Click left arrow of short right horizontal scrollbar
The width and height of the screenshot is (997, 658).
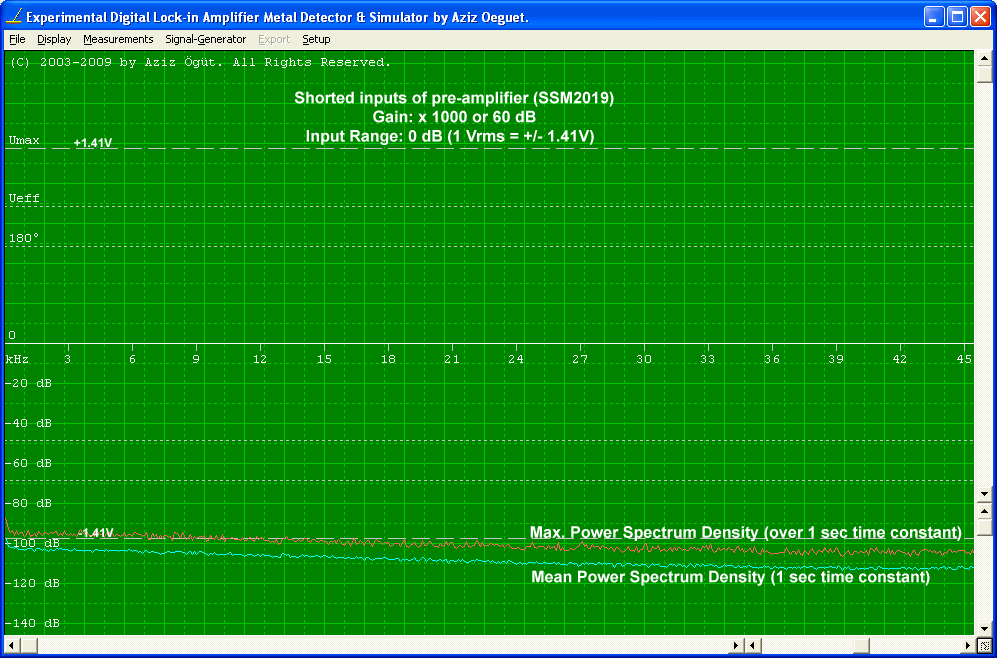click(x=753, y=646)
